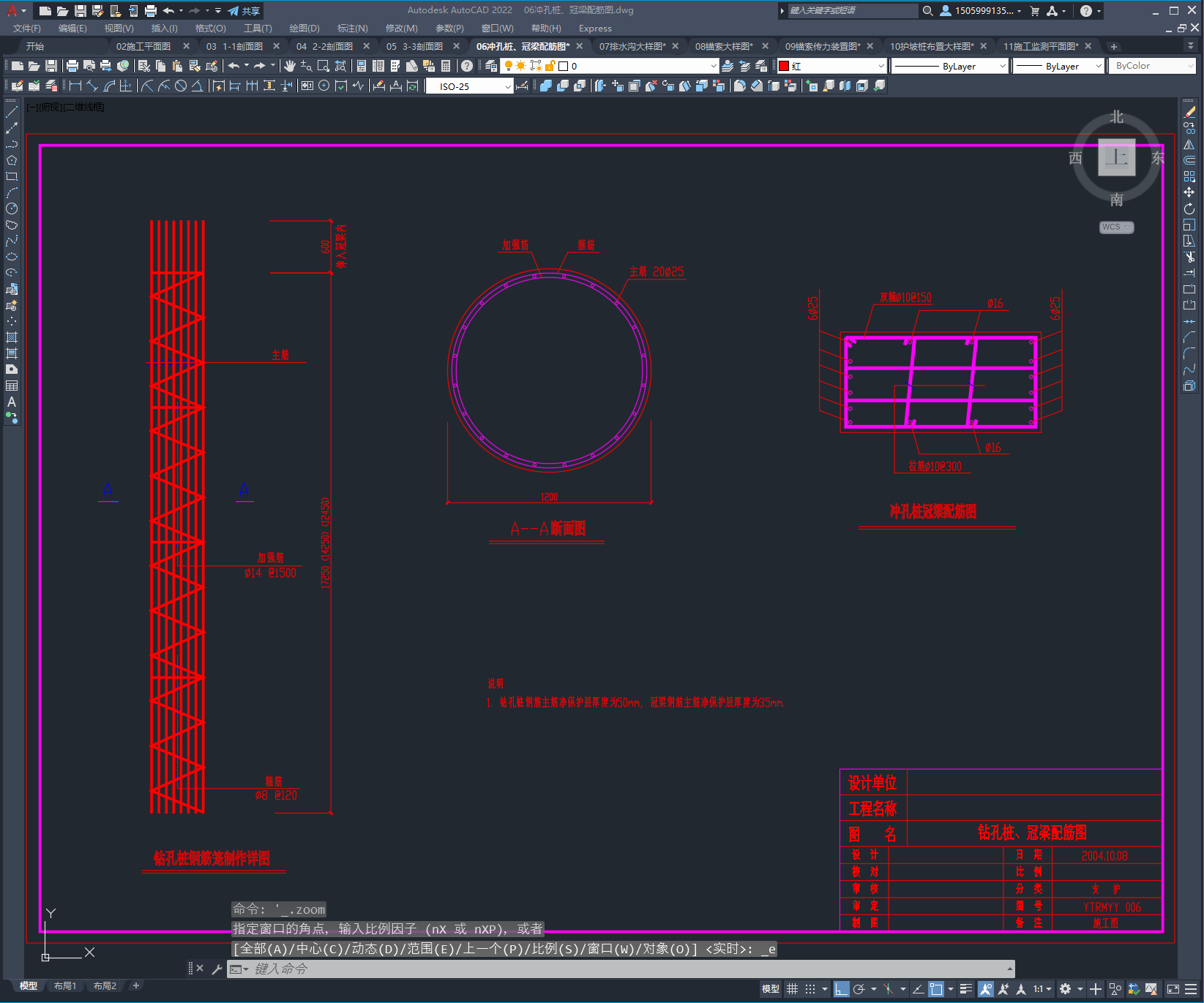Select the Diameter dimension tool
This screenshot has width=1204, height=1003.
[181, 86]
